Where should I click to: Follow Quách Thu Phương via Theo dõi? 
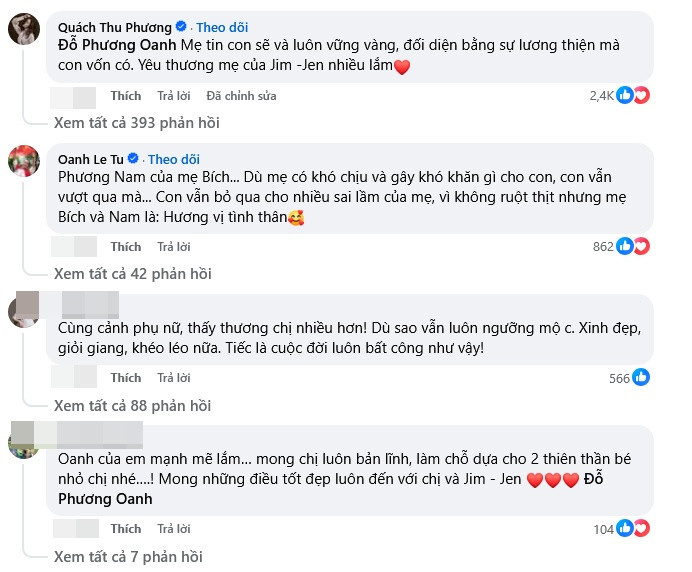click(x=222, y=27)
